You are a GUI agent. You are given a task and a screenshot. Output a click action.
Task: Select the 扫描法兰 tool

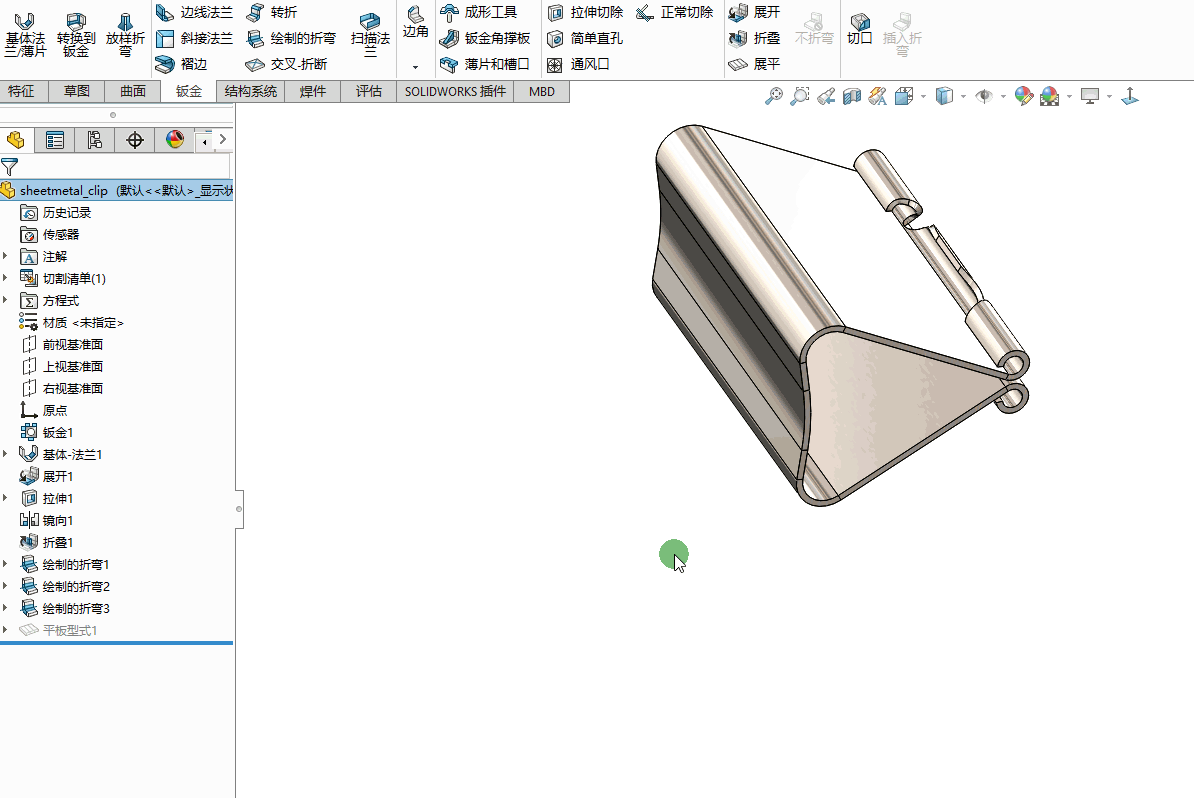(x=370, y=35)
